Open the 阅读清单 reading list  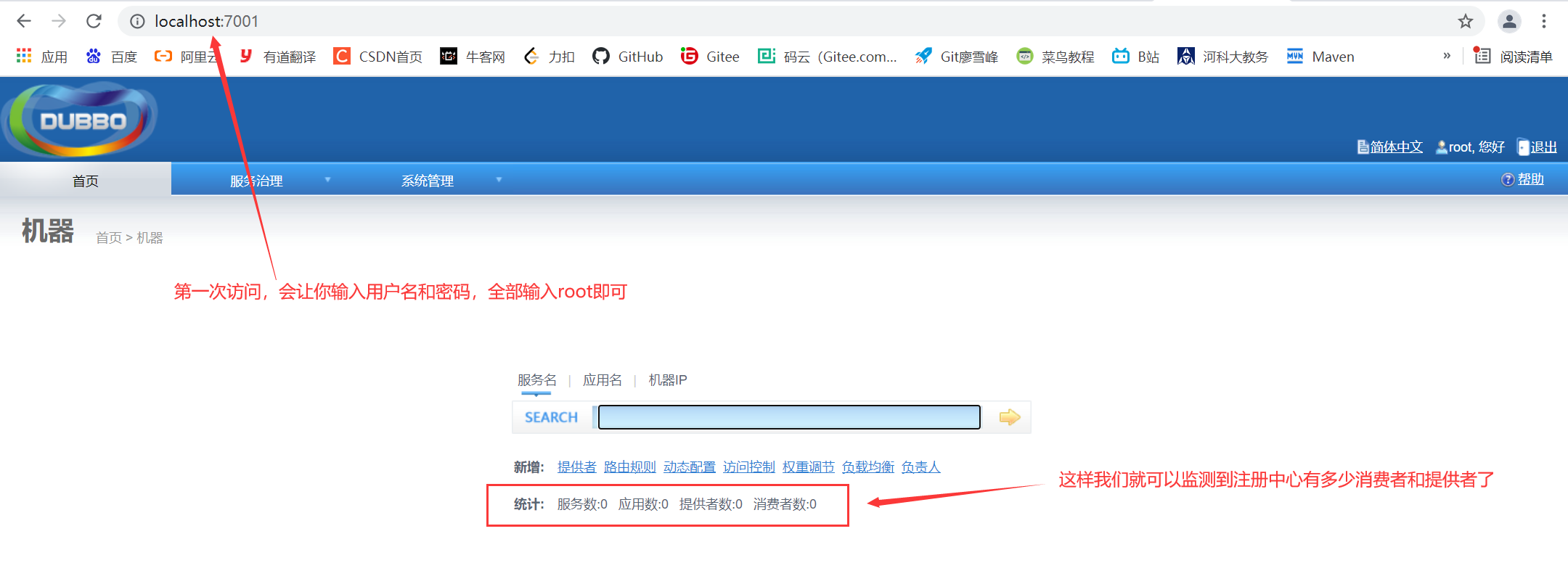point(1513,56)
